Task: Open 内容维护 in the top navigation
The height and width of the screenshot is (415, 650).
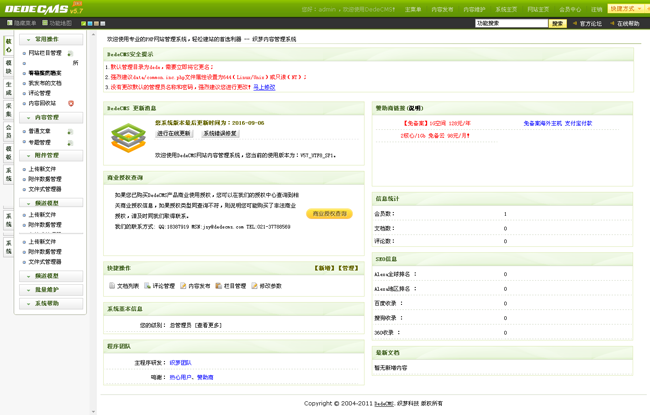Action: tap(474, 9)
